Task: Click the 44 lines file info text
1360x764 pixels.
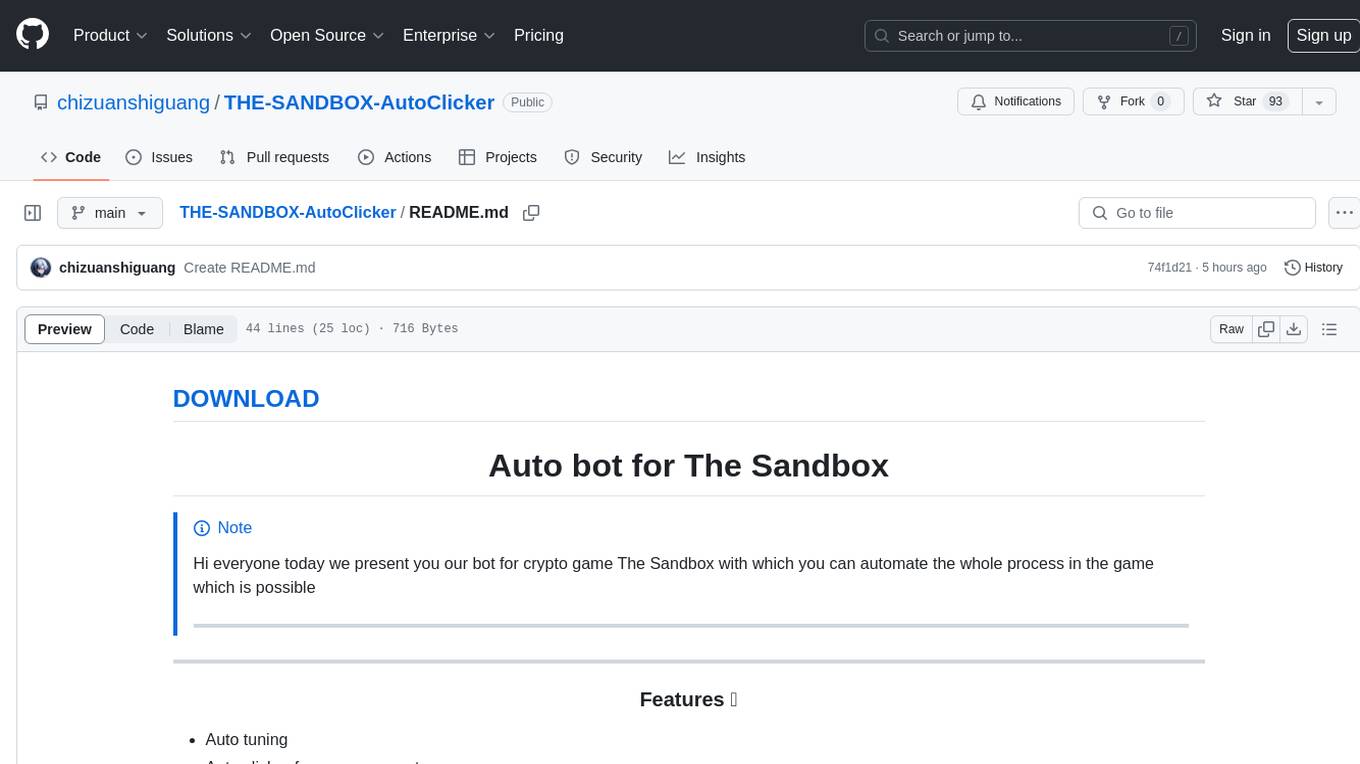Action: click(351, 329)
